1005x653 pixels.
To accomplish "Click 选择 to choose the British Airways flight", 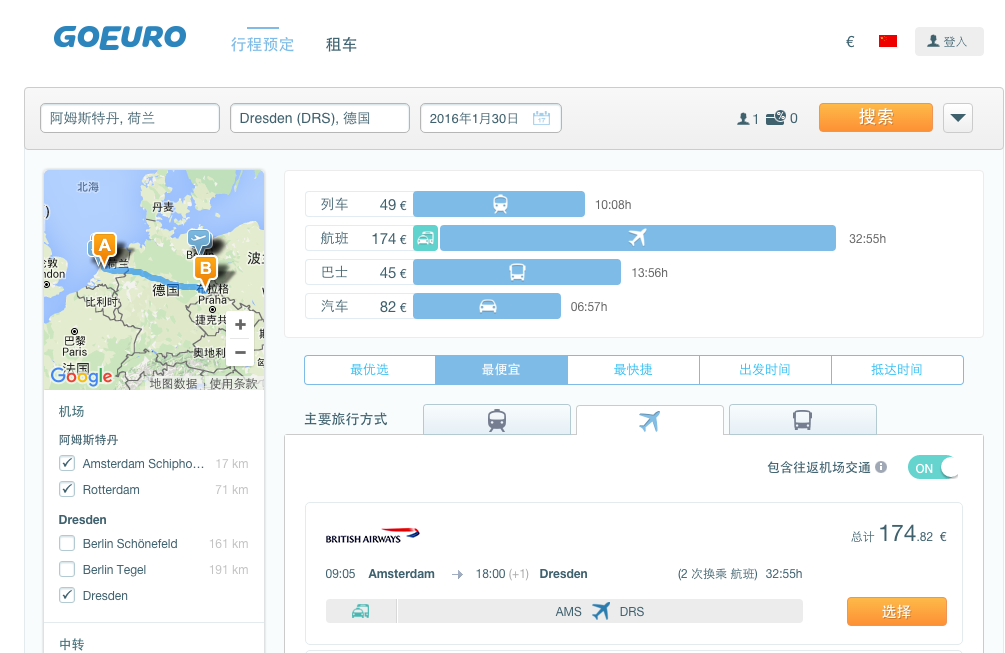I will (897, 611).
